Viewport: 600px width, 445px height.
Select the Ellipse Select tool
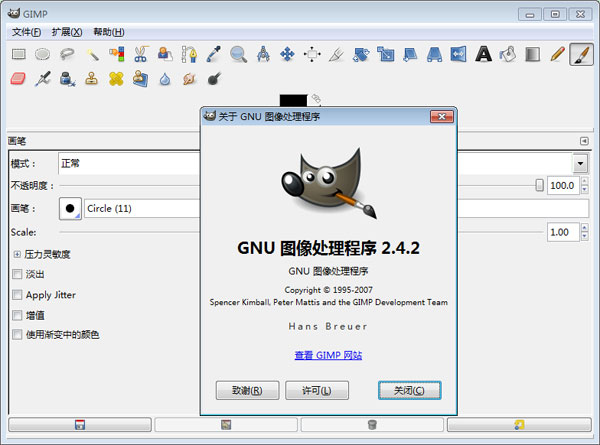click(42, 54)
